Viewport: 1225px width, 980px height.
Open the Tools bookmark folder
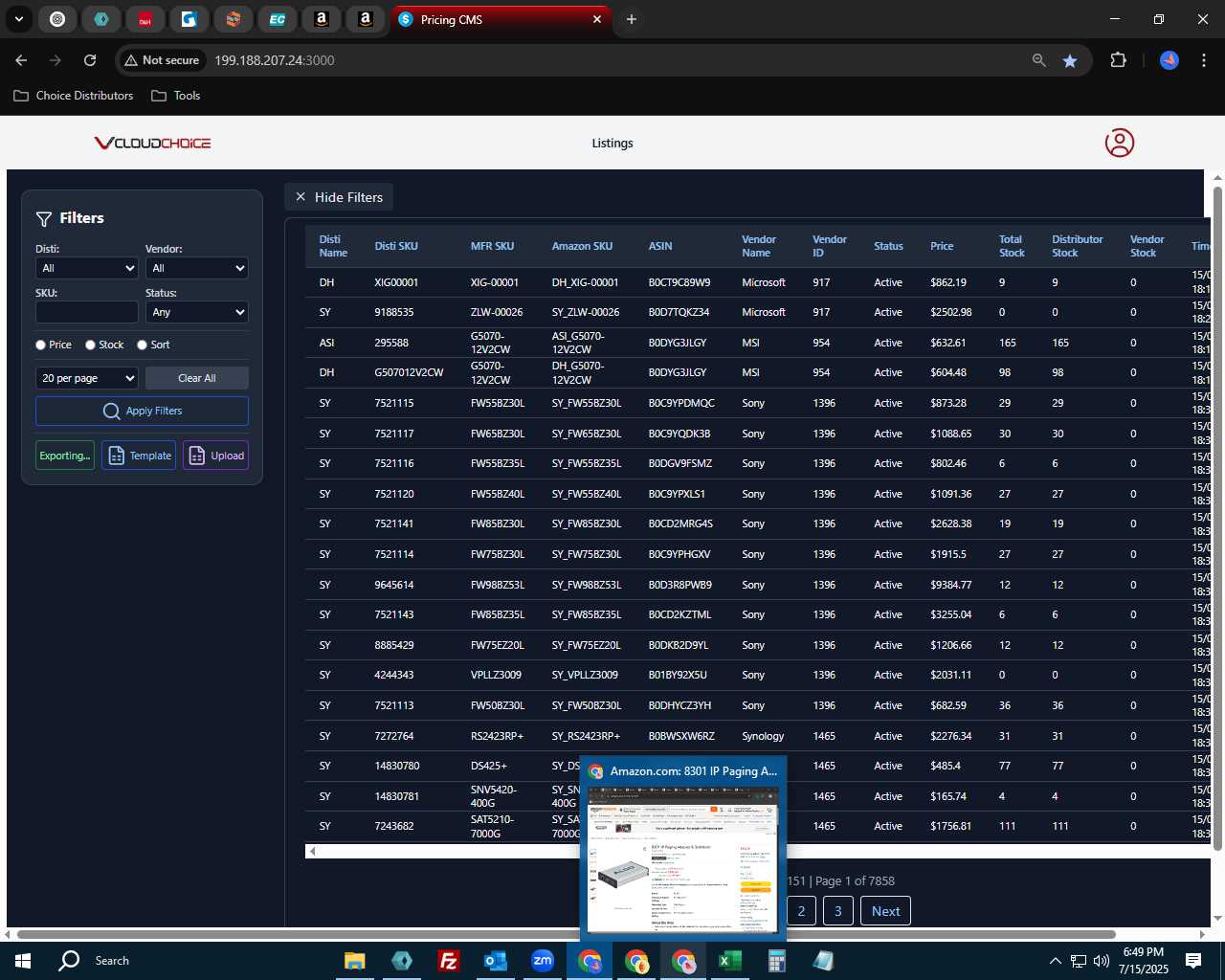176,96
